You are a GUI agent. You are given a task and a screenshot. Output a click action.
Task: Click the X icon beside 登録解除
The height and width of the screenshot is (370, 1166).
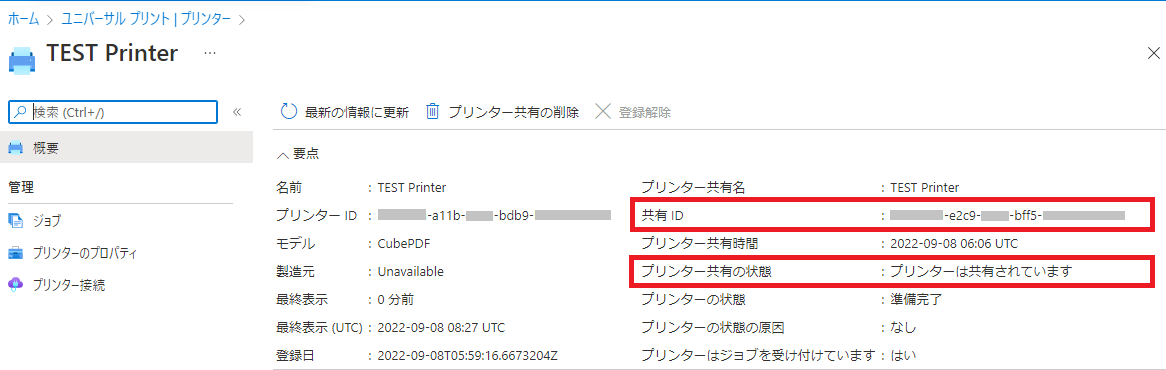click(x=604, y=112)
